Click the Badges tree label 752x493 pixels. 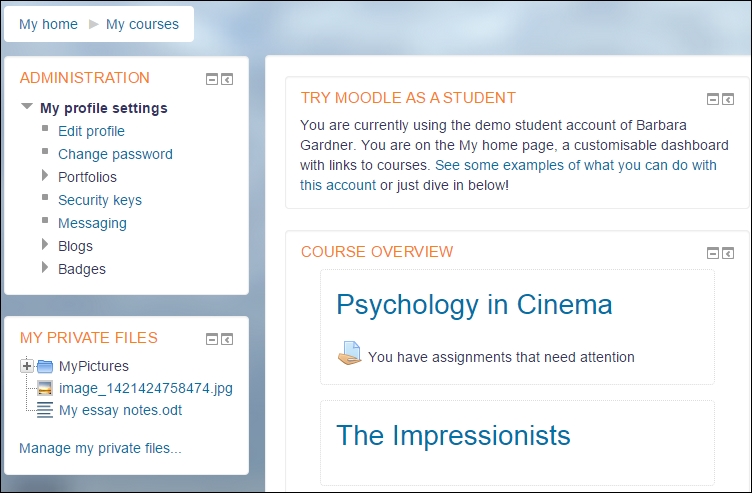point(82,269)
